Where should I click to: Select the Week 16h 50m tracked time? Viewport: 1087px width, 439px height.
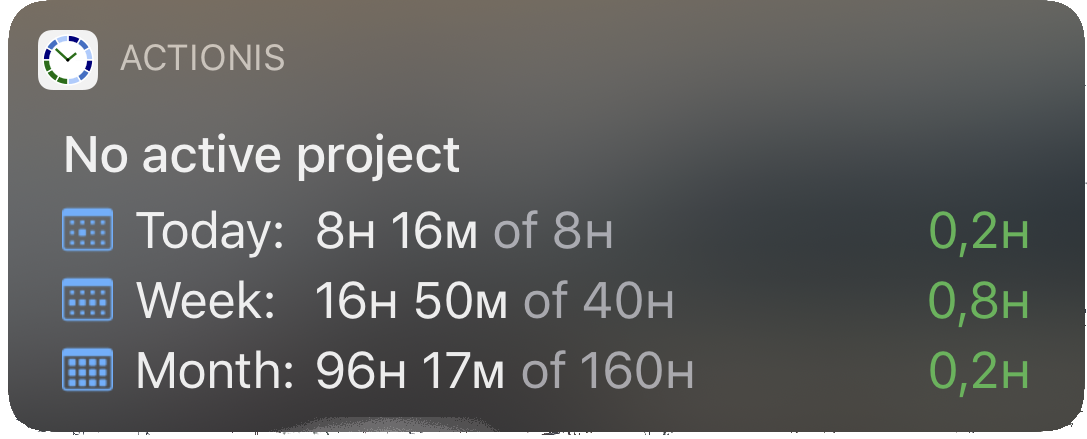(x=411, y=301)
